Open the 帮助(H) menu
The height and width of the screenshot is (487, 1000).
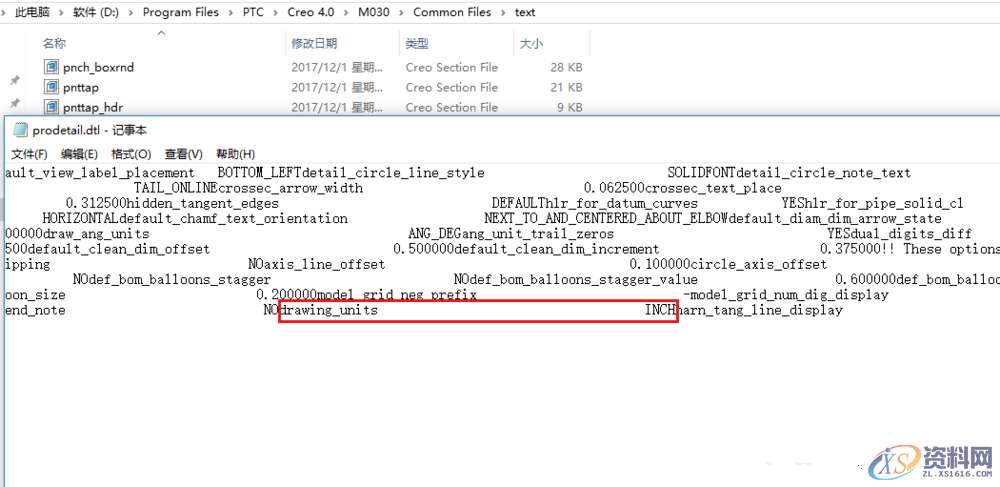pyautogui.click(x=235, y=154)
